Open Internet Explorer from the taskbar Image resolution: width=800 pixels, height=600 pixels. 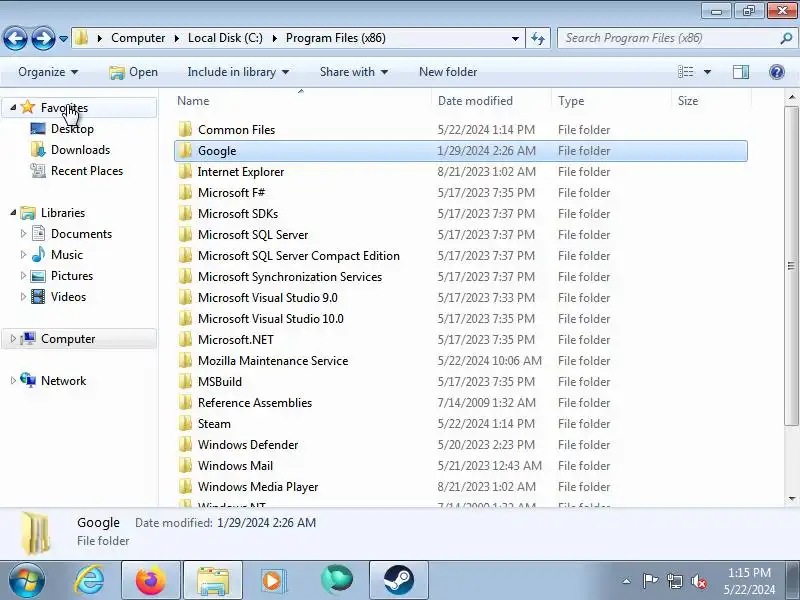[x=90, y=580]
